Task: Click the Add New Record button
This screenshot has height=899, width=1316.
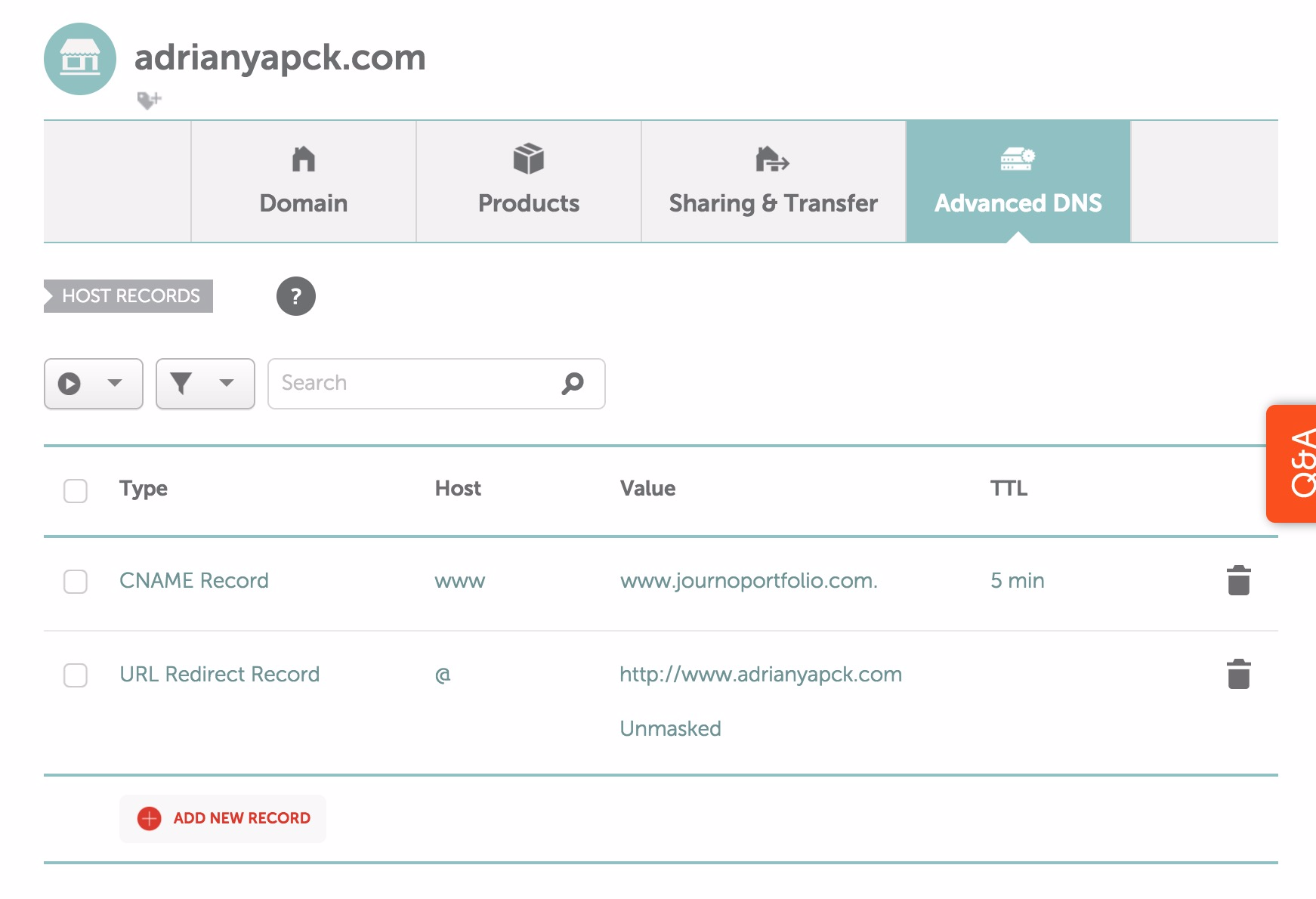Action: pos(223,818)
